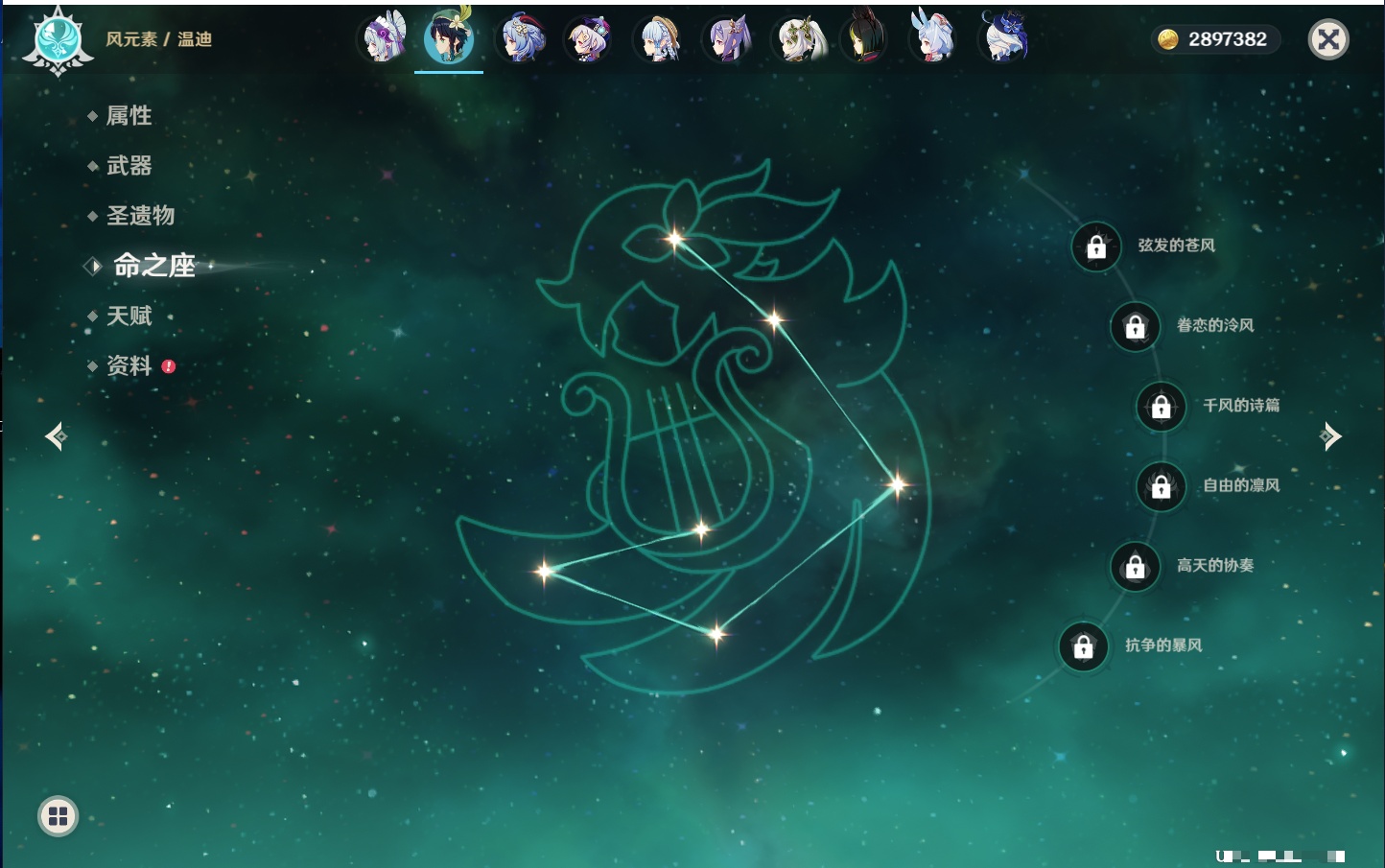Click the lock icon beside 自由的凛风
The width and height of the screenshot is (1385, 868).
(1161, 486)
